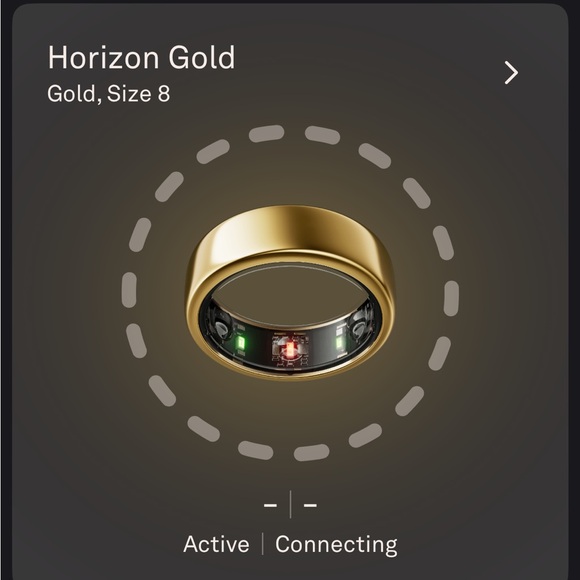Click the bottom segment of dashed circle
The image size is (580, 580).
coord(311,453)
